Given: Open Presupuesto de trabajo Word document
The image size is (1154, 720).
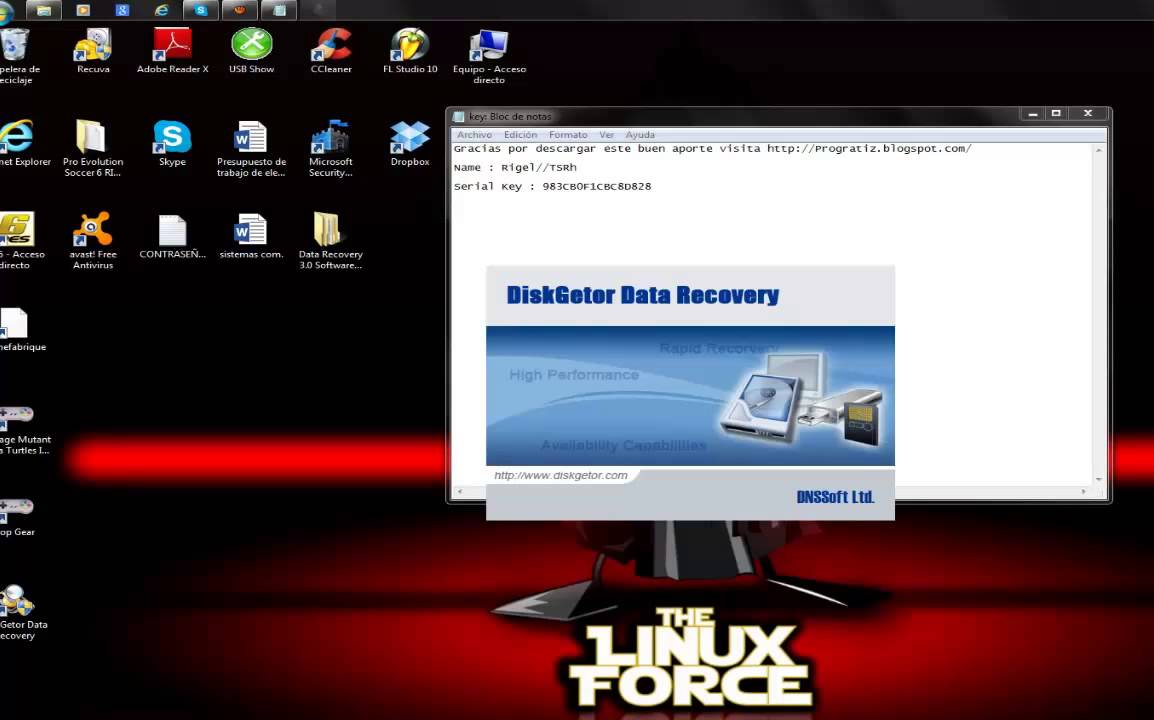Looking at the screenshot, I should [x=251, y=149].
